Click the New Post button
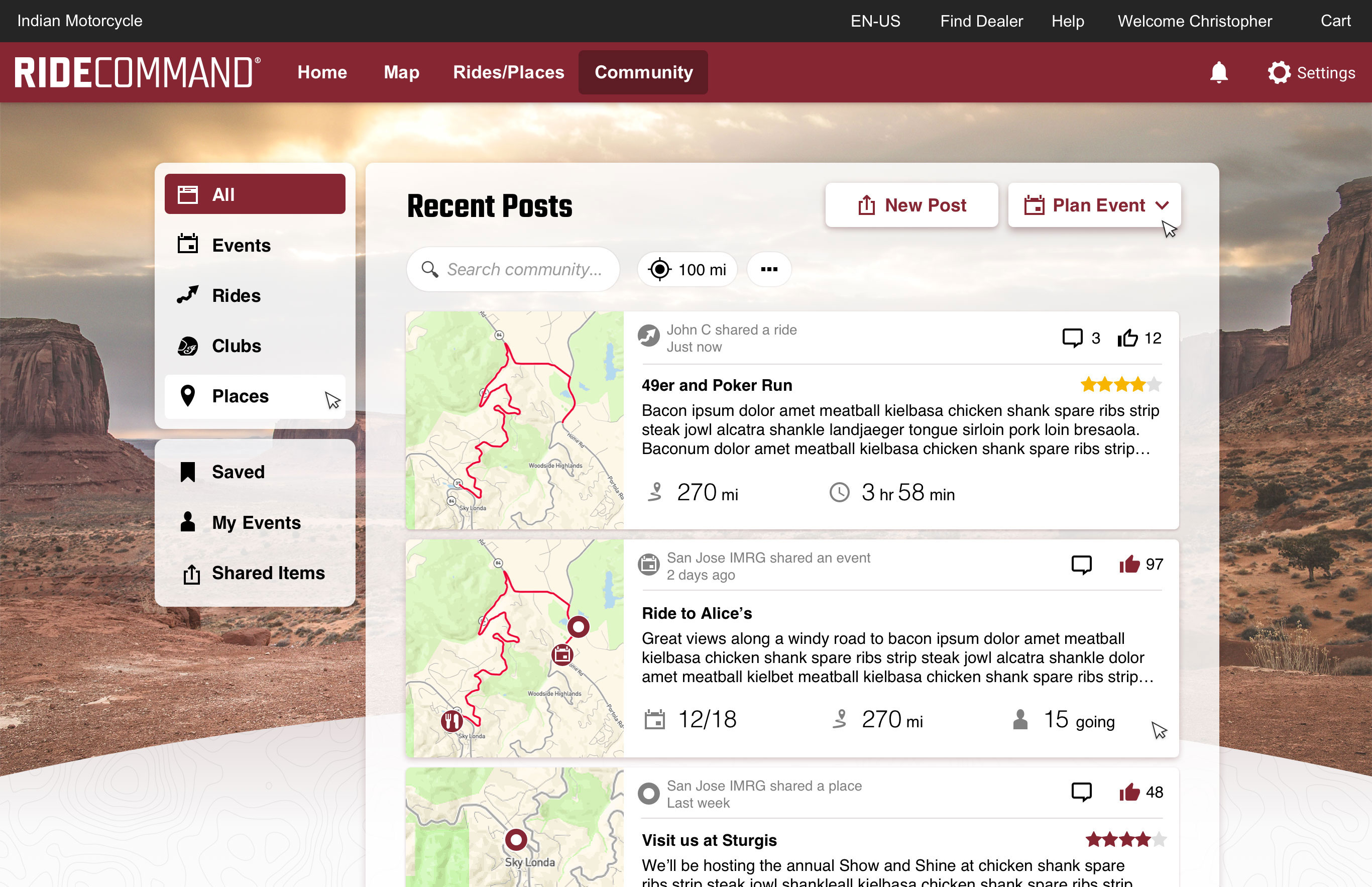The image size is (1372, 887). pos(911,205)
